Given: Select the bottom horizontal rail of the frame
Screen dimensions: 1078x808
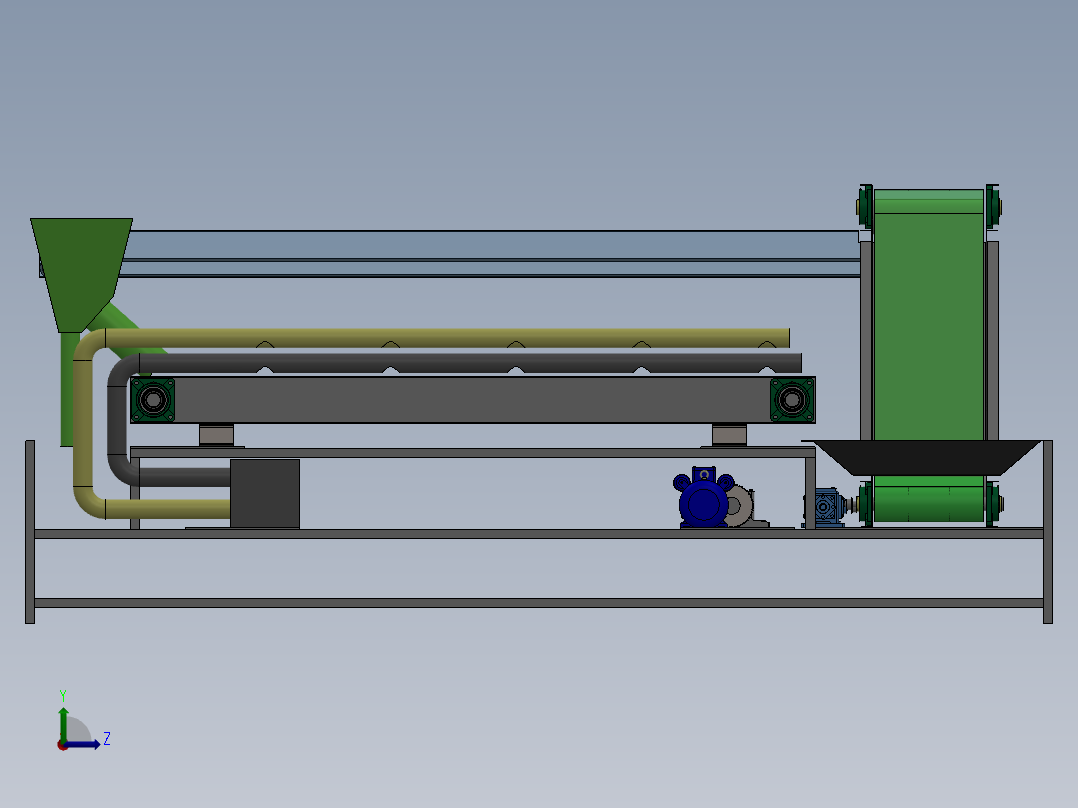Looking at the screenshot, I should [539, 603].
